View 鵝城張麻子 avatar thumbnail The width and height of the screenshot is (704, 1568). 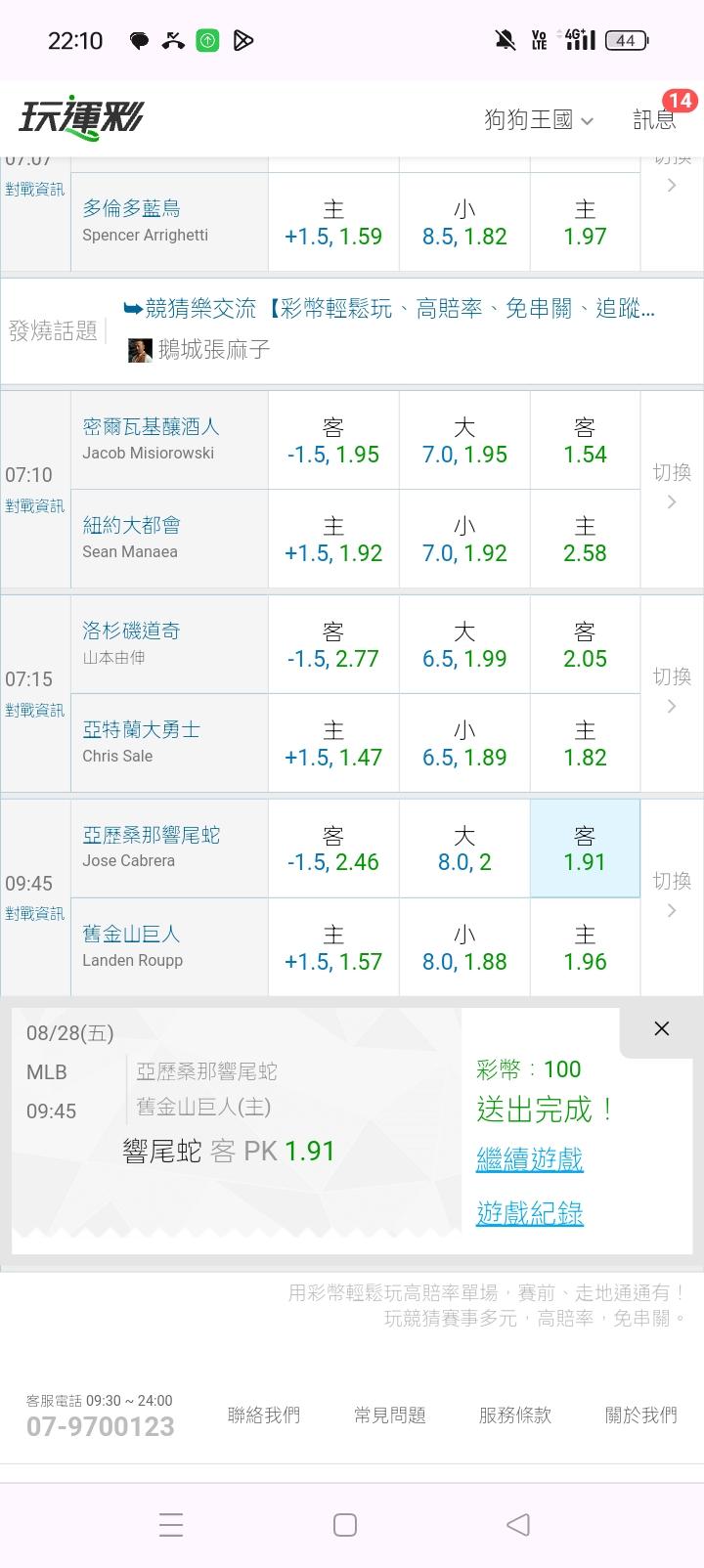point(140,350)
